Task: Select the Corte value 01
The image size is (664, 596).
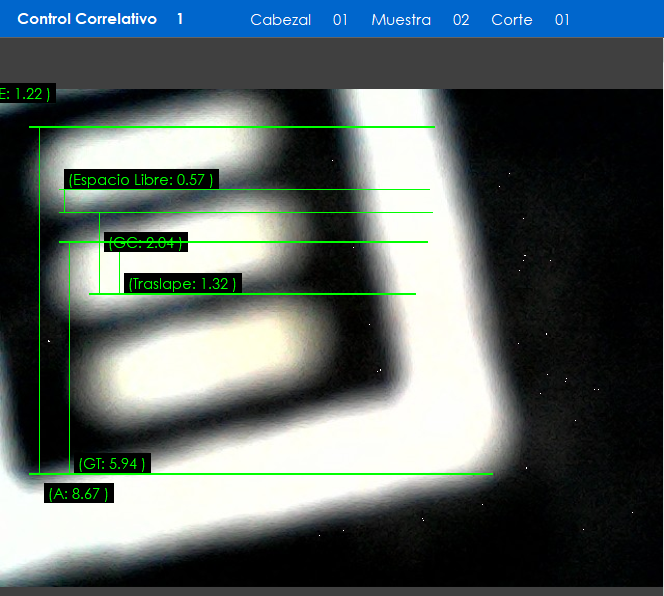Action: coord(562,20)
